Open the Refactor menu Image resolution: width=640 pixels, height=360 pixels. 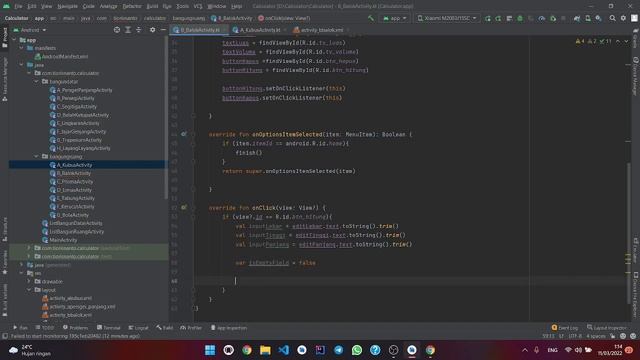[x=132, y=6]
